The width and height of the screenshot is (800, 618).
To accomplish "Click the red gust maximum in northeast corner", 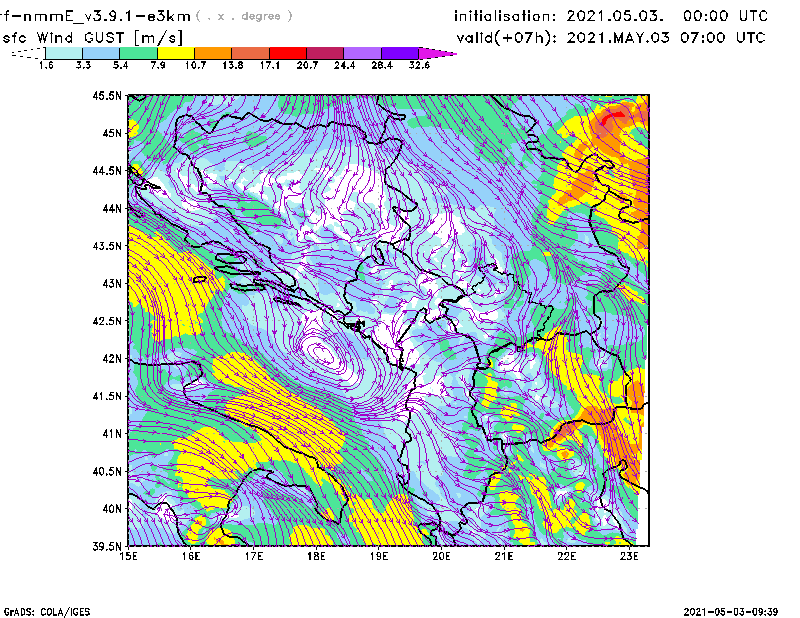I will tap(612, 118).
